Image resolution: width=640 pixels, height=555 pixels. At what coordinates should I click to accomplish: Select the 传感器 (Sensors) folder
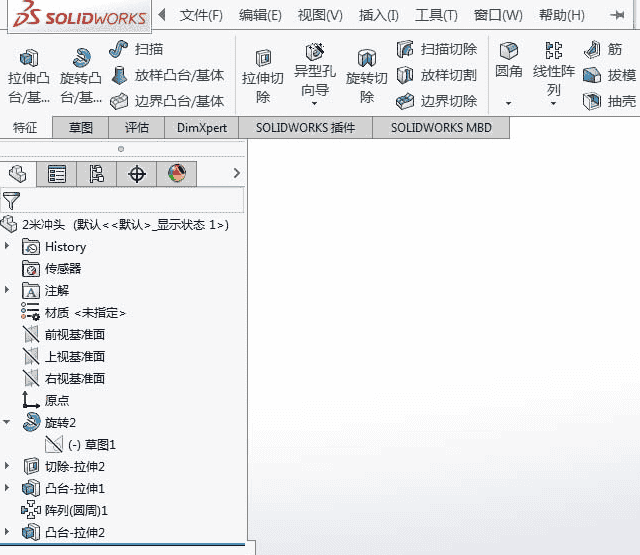[x=52, y=269]
